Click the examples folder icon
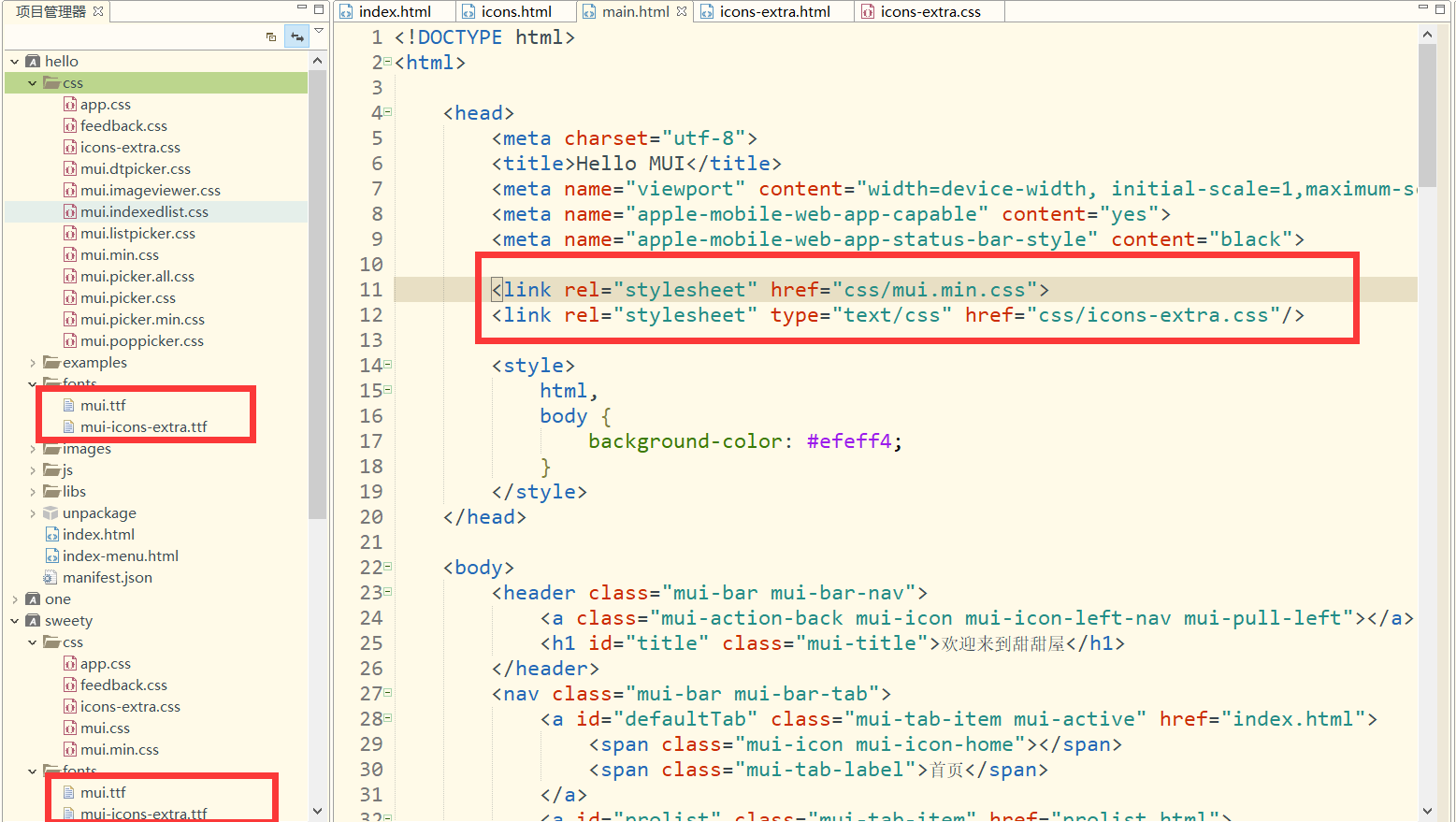Viewport: 1456px width, 822px height. click(x=51, y=363)
